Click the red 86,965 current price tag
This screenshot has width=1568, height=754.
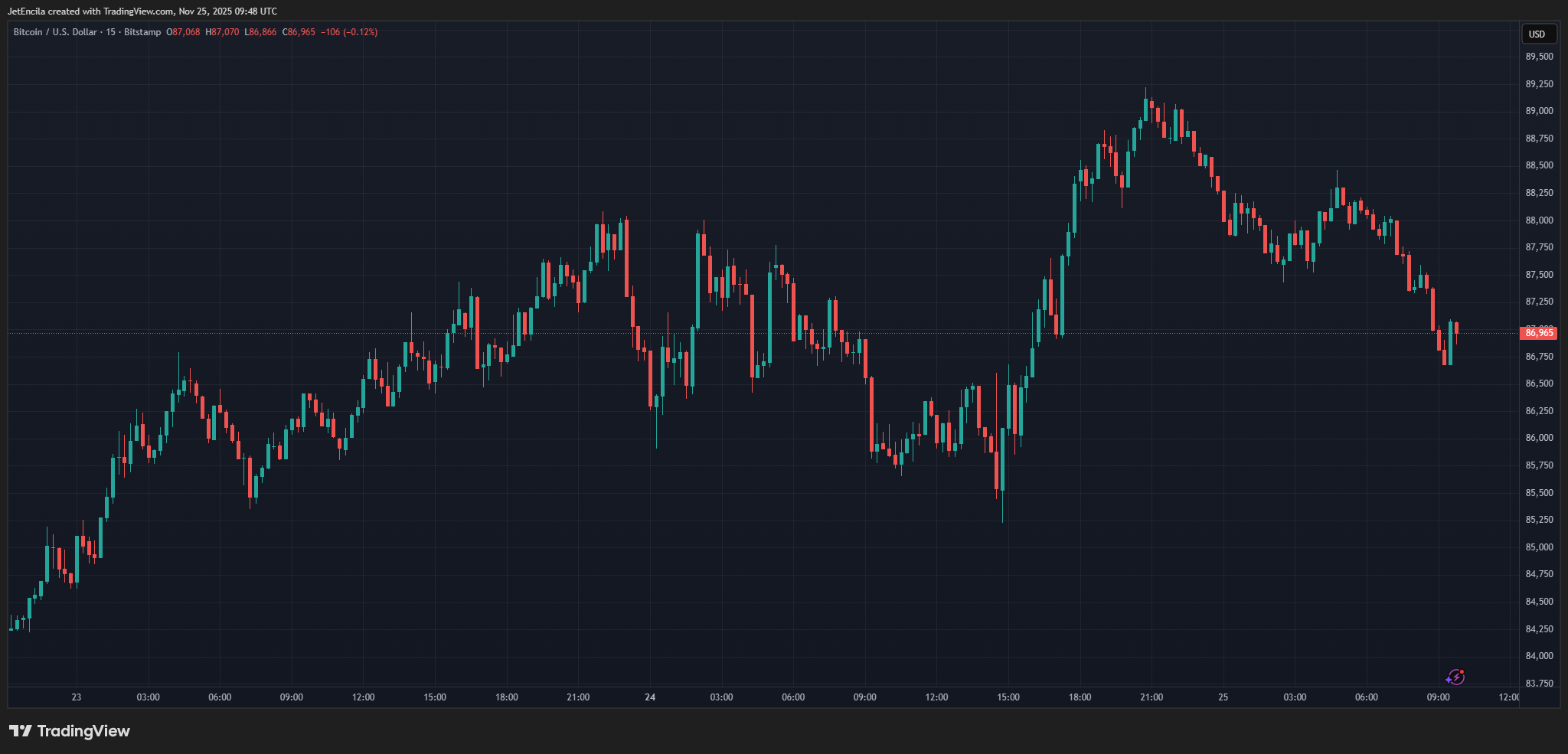[x=1538, y=333]
